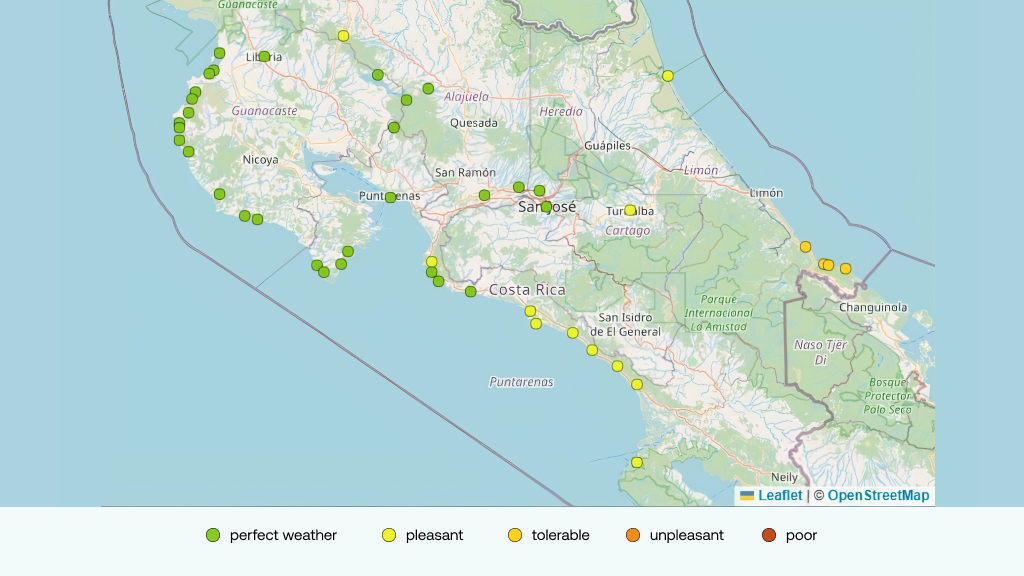Screen dimensions: 1024x576
Task: Click the Naso Tjër Di region label
Action: 820,352
